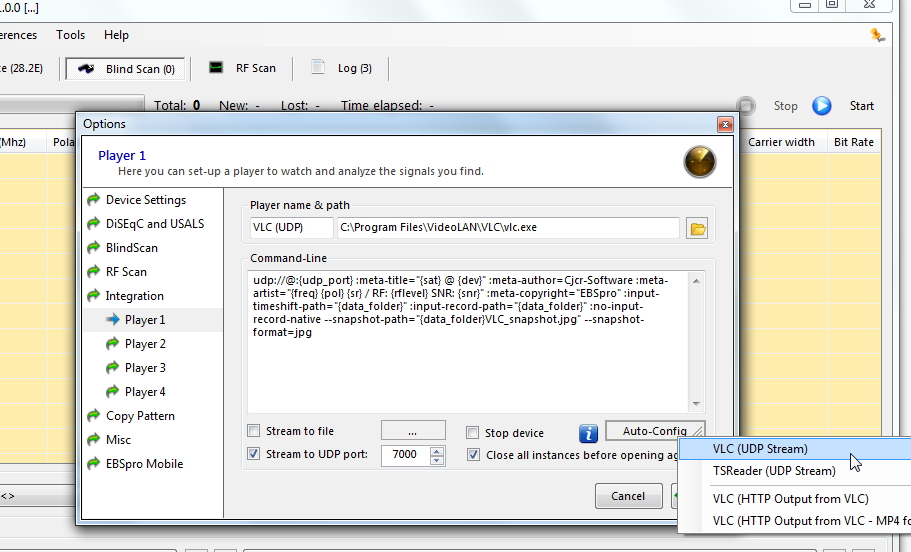911x552 pixels.
Task: Click the player name field VLC (UDP)
Action: 292,228
